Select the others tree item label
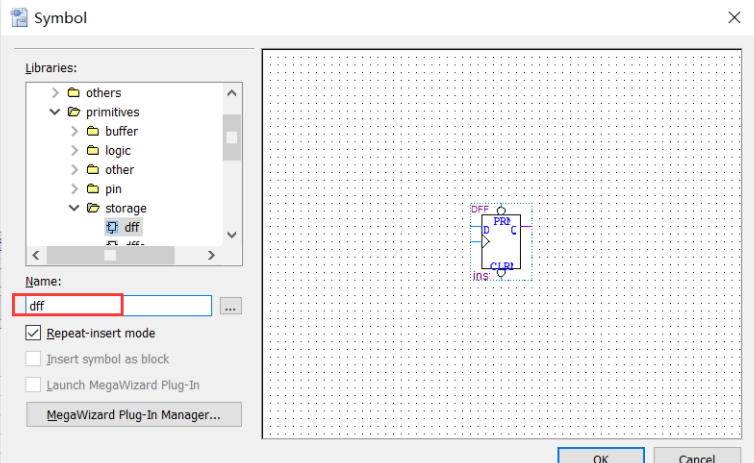The height and width of the screenshot is (463, 754). pyautogui.click(x=103, y=92)
